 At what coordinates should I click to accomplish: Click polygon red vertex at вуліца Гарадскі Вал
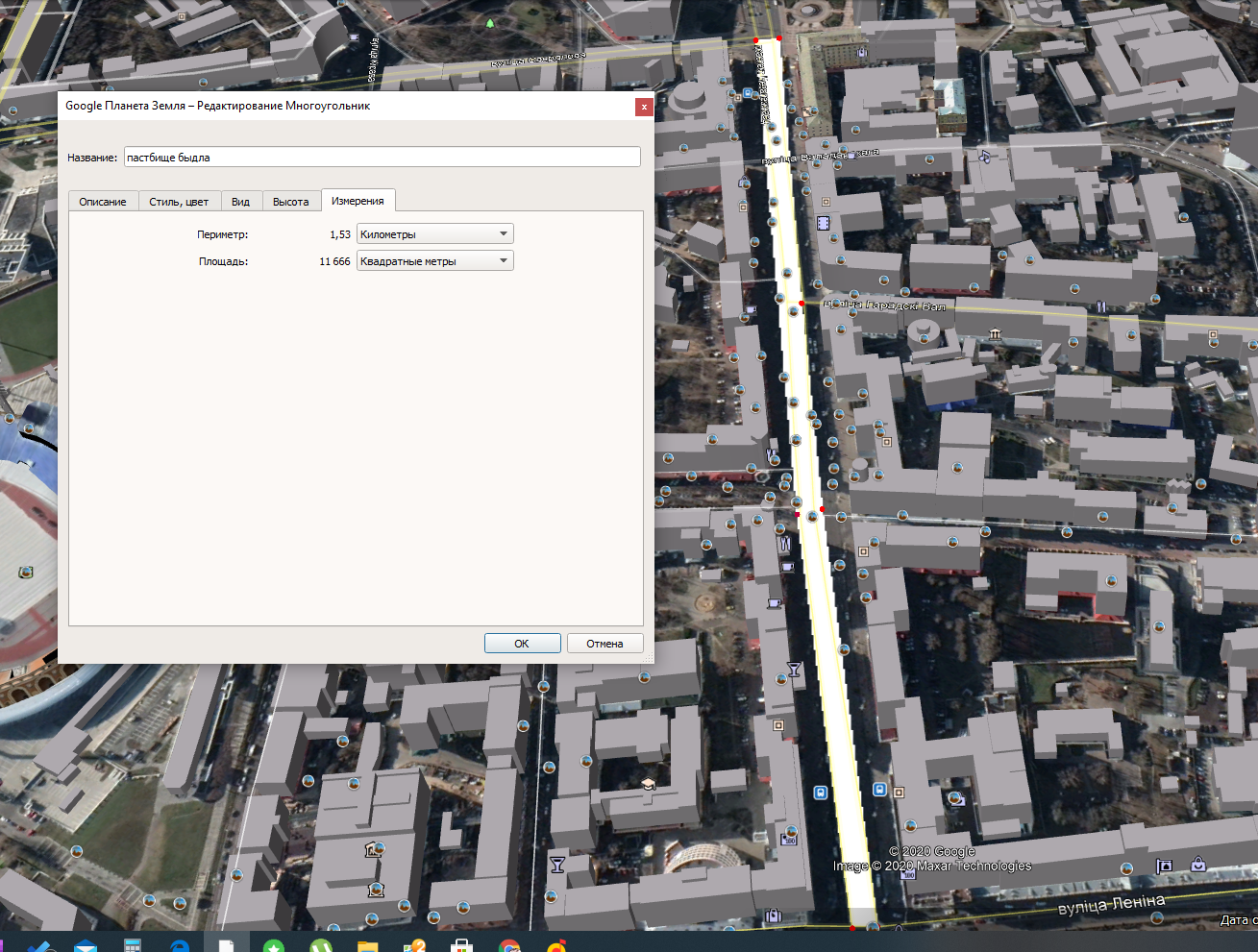(802, 304)
